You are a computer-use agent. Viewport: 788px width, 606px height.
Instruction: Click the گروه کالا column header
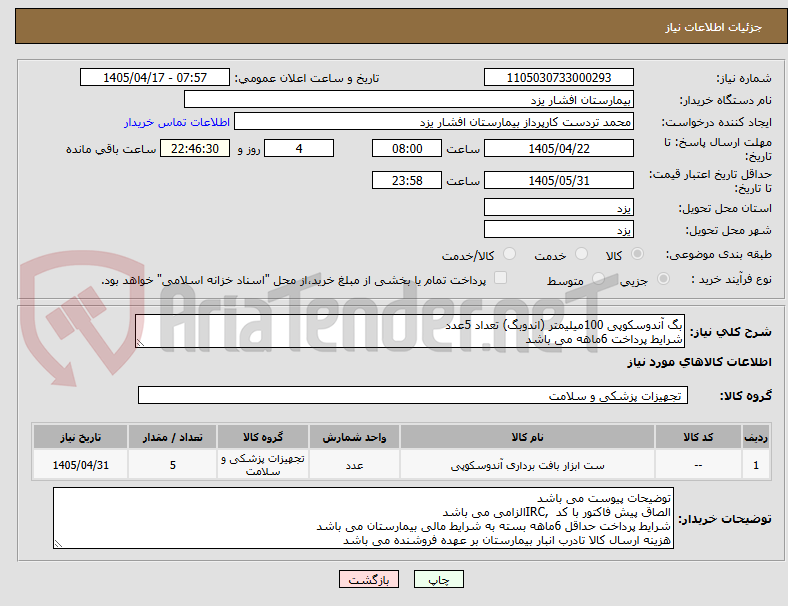(x=263, y=437)
